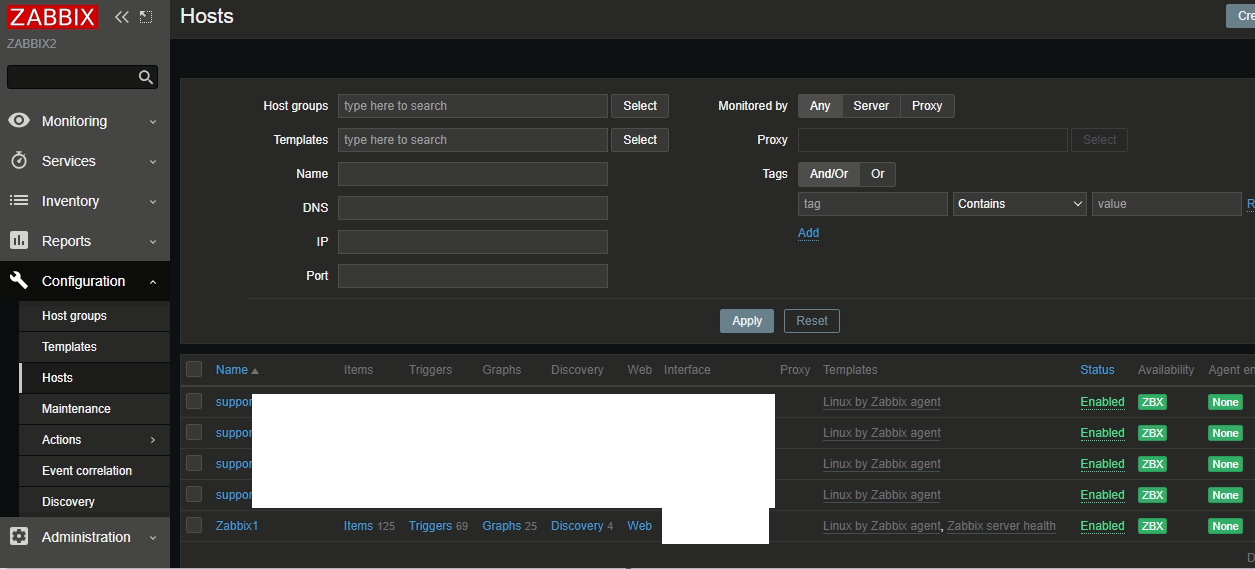
Task: Toggle the Enabled status of Zabbix1
Action: pyautogui.click(x=1102, y=526)
